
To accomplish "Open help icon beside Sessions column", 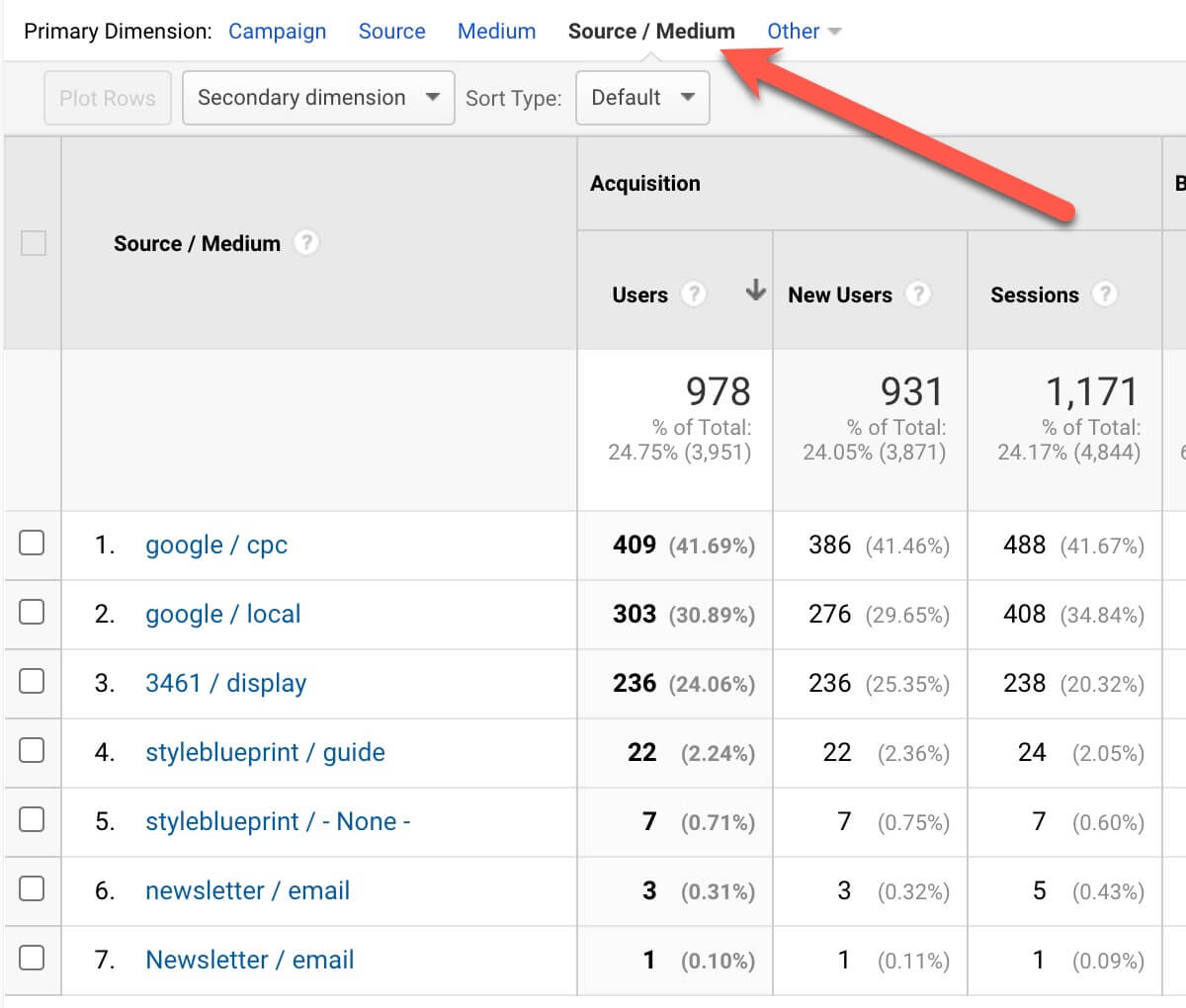I will tap(1105, 294).
